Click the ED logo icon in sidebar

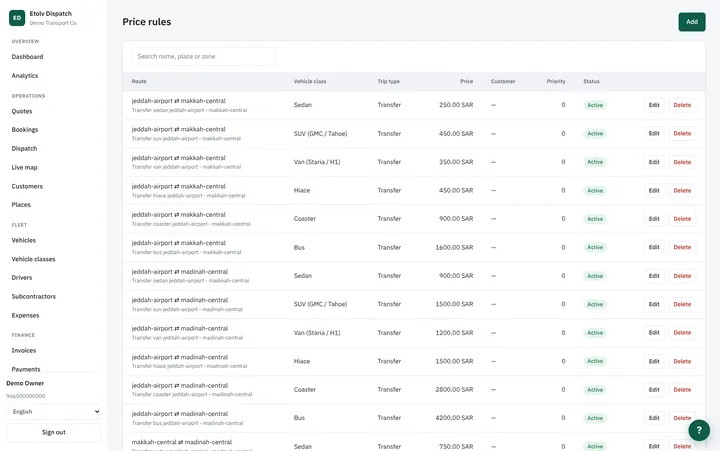pyautogui.click(x=17, y=18)
